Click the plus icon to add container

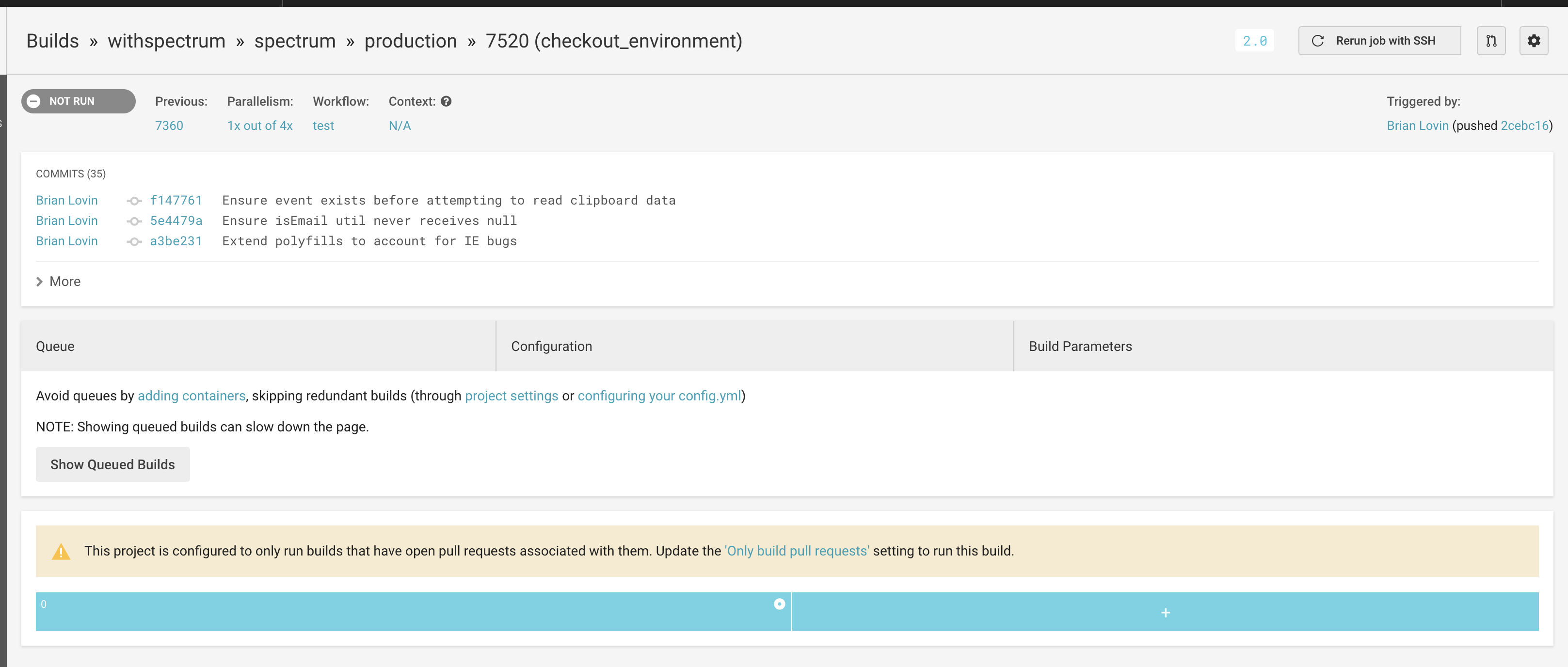(1165, 612)
